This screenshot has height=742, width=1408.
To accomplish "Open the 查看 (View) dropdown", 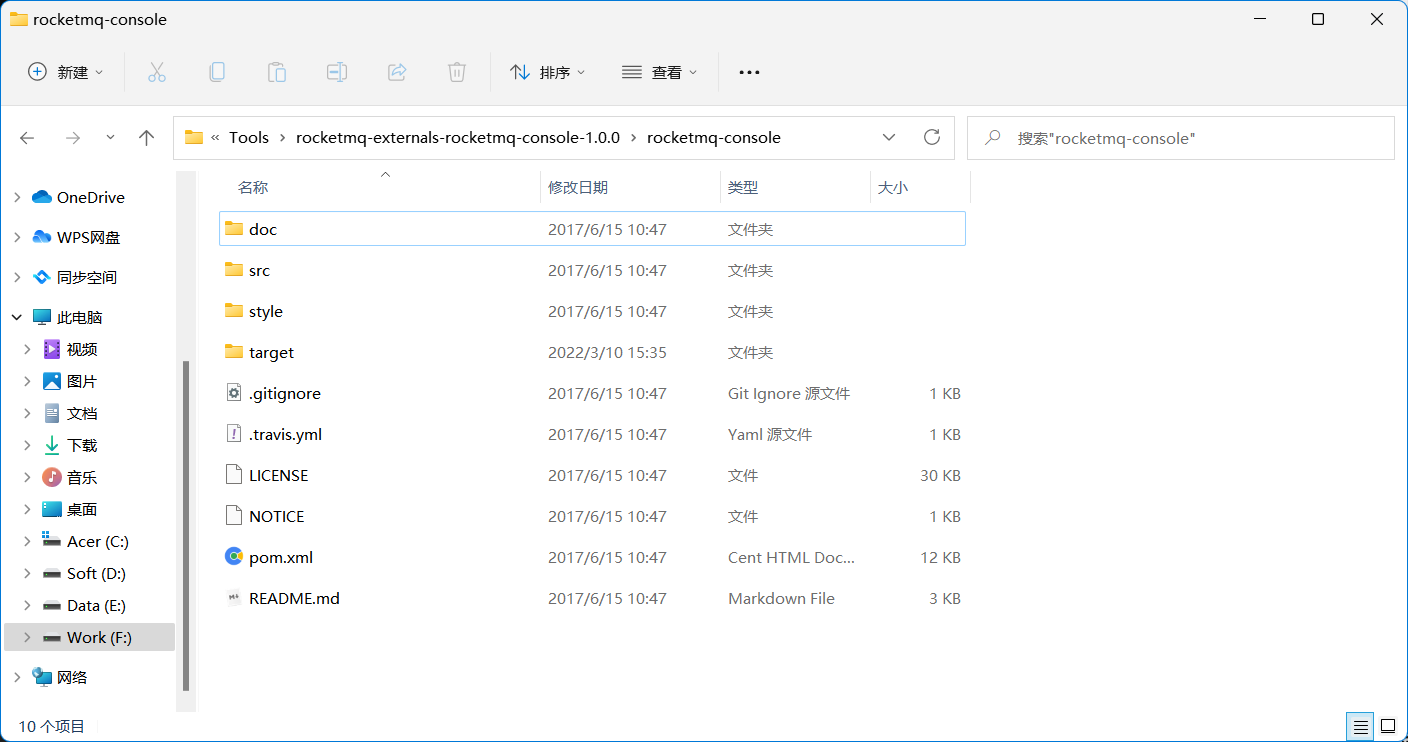I will coord(660,72).
